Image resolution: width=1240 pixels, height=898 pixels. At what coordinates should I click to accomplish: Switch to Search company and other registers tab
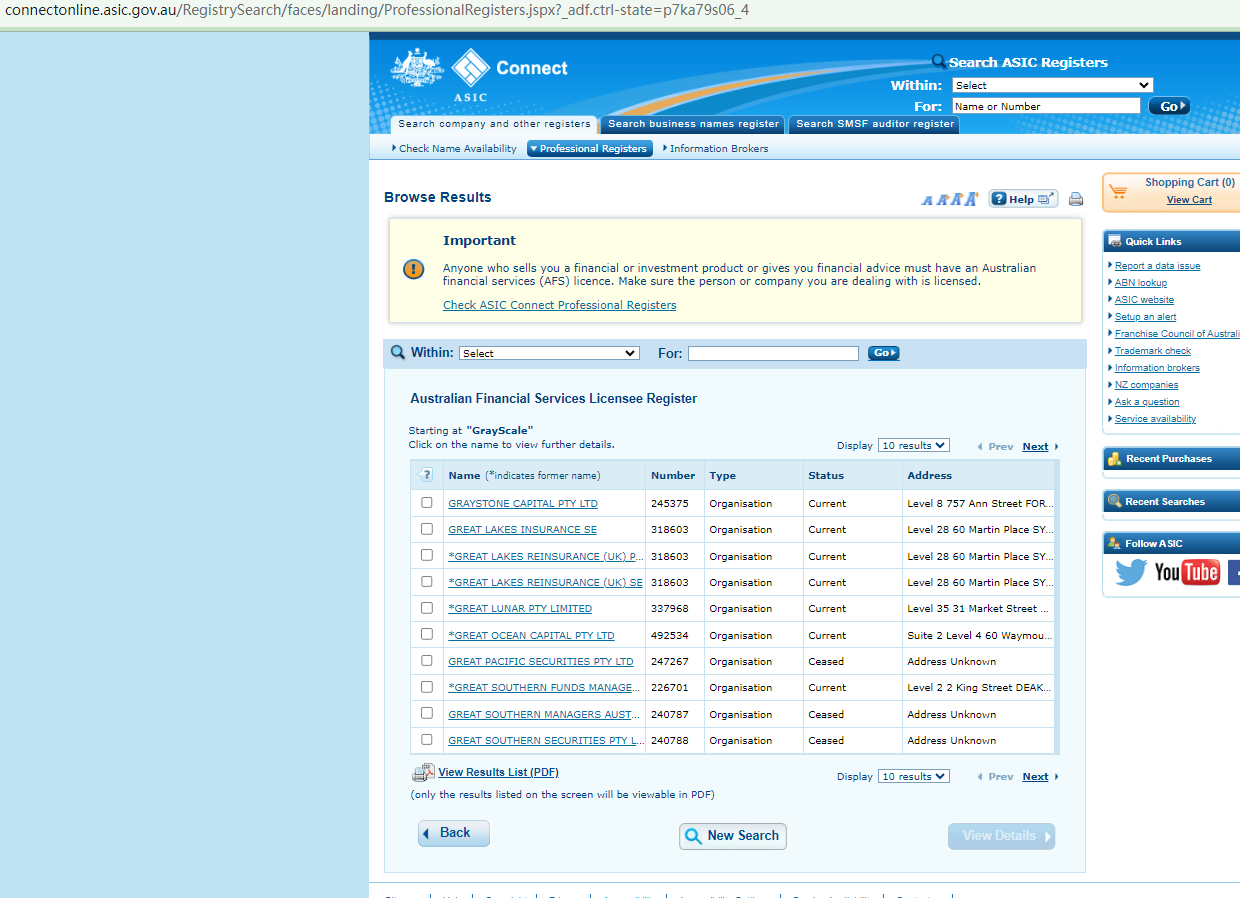[x=494, y=124]
